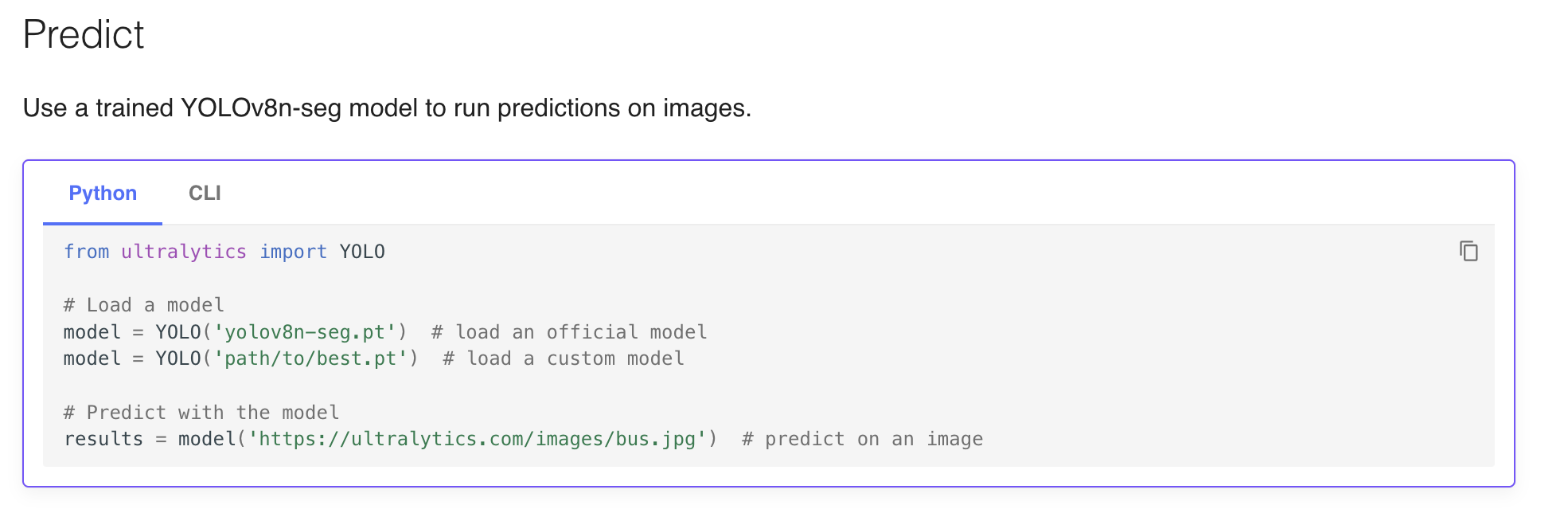Screen dimensions: 1568x513
Task: Click the YOLOv8n-seg word in the description
Action: 261,108
